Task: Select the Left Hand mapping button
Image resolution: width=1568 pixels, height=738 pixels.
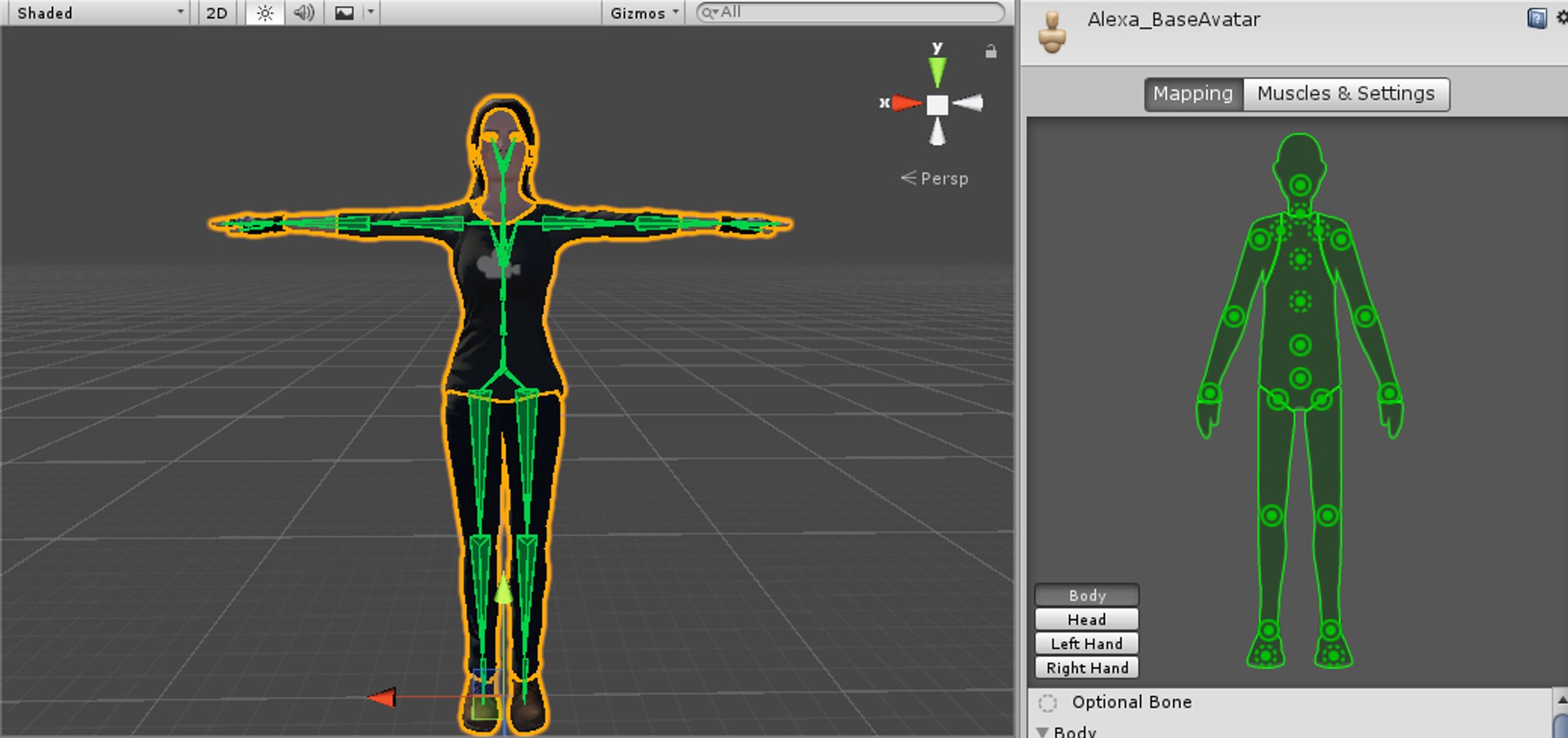Action: [x=1087, y=643]
